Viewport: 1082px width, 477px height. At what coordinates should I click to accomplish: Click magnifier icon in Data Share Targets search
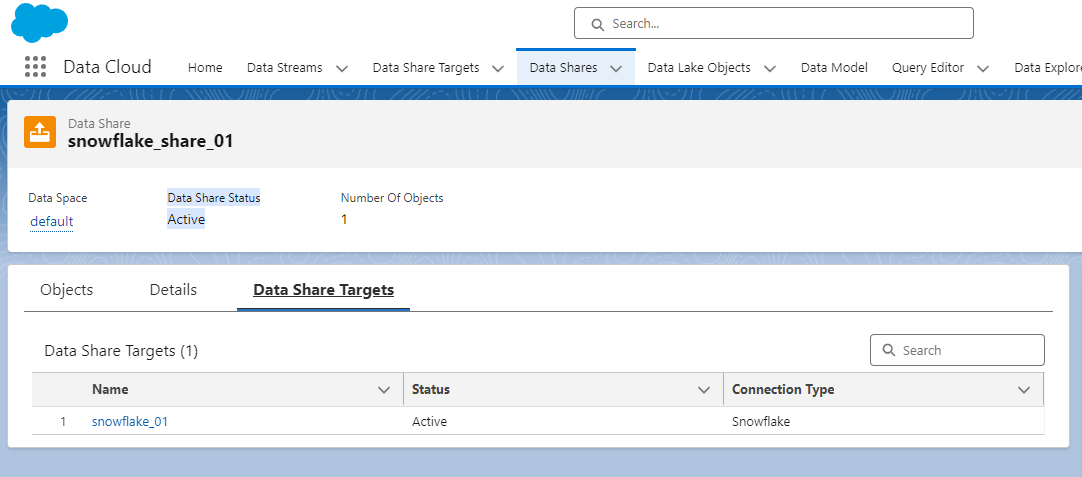(889, 350)
